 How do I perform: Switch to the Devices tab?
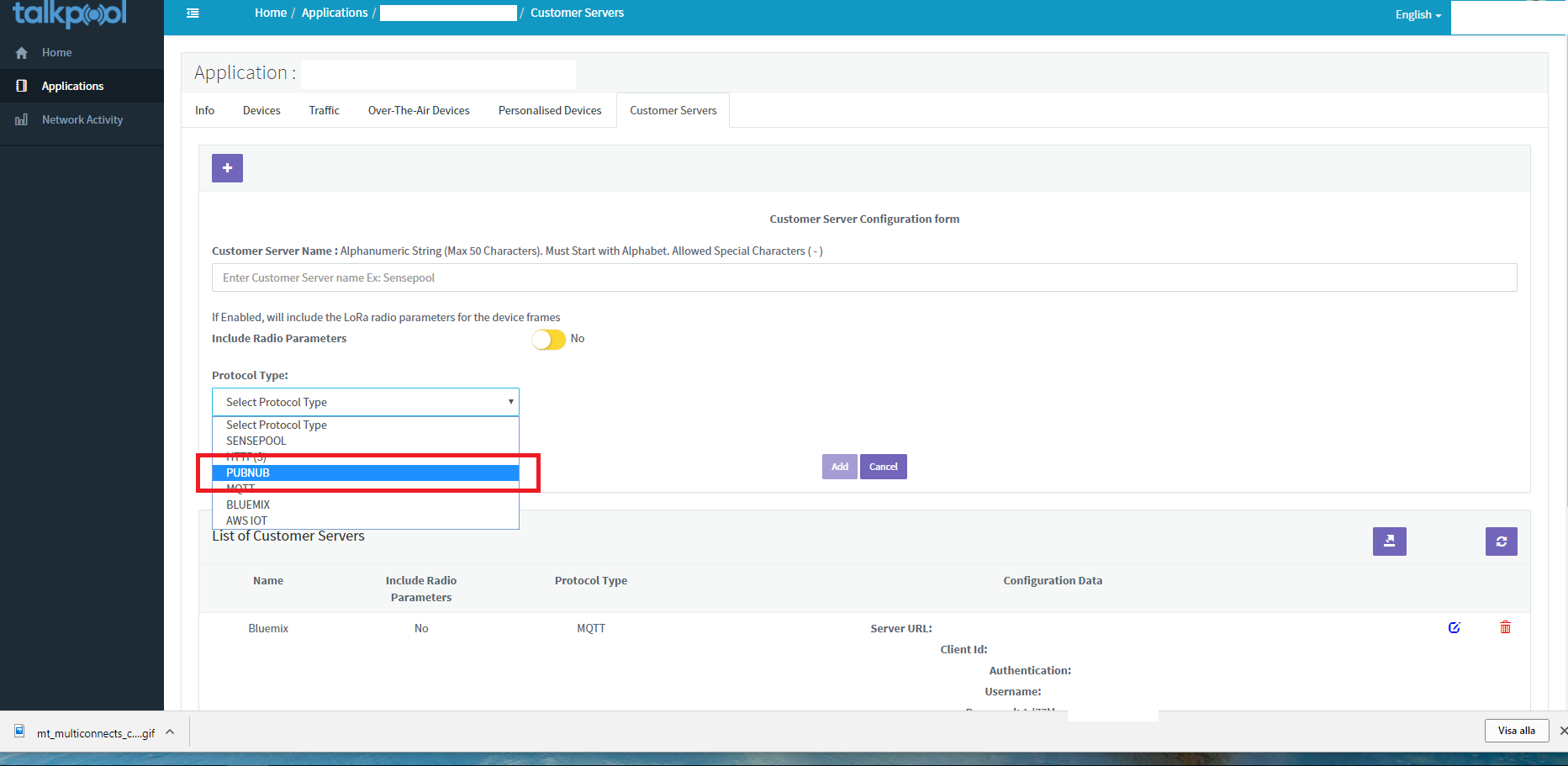point(261,110)
